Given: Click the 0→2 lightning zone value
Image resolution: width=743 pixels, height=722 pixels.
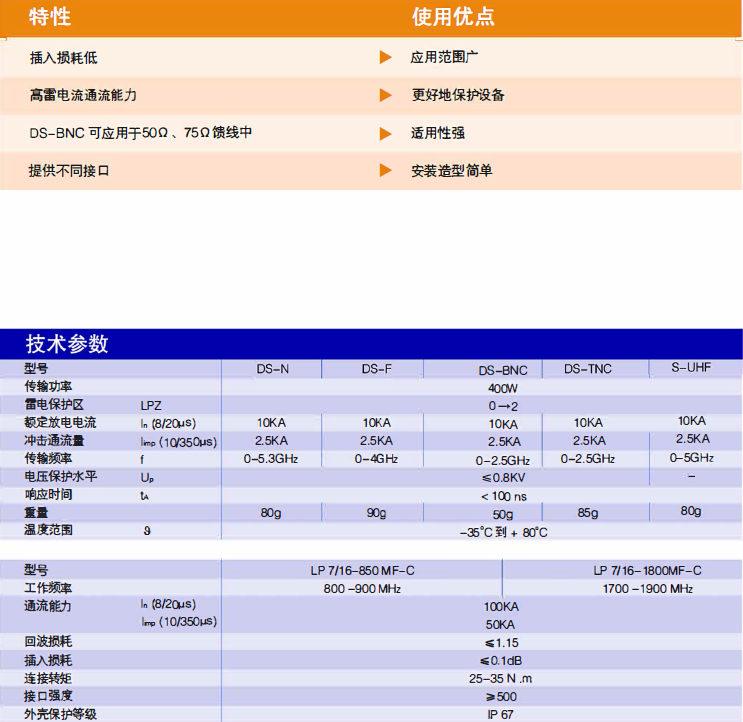Looking at the screenshot, I should 503,406.
